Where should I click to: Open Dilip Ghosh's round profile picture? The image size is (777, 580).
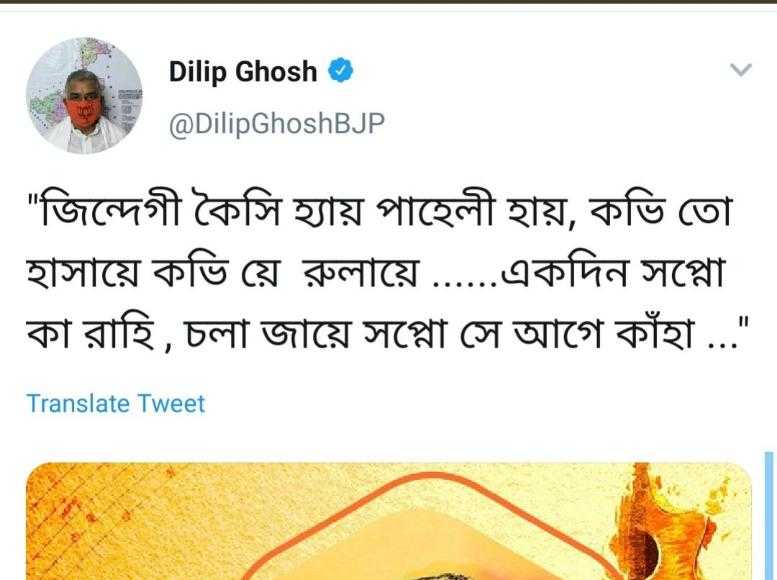(84, 96)
